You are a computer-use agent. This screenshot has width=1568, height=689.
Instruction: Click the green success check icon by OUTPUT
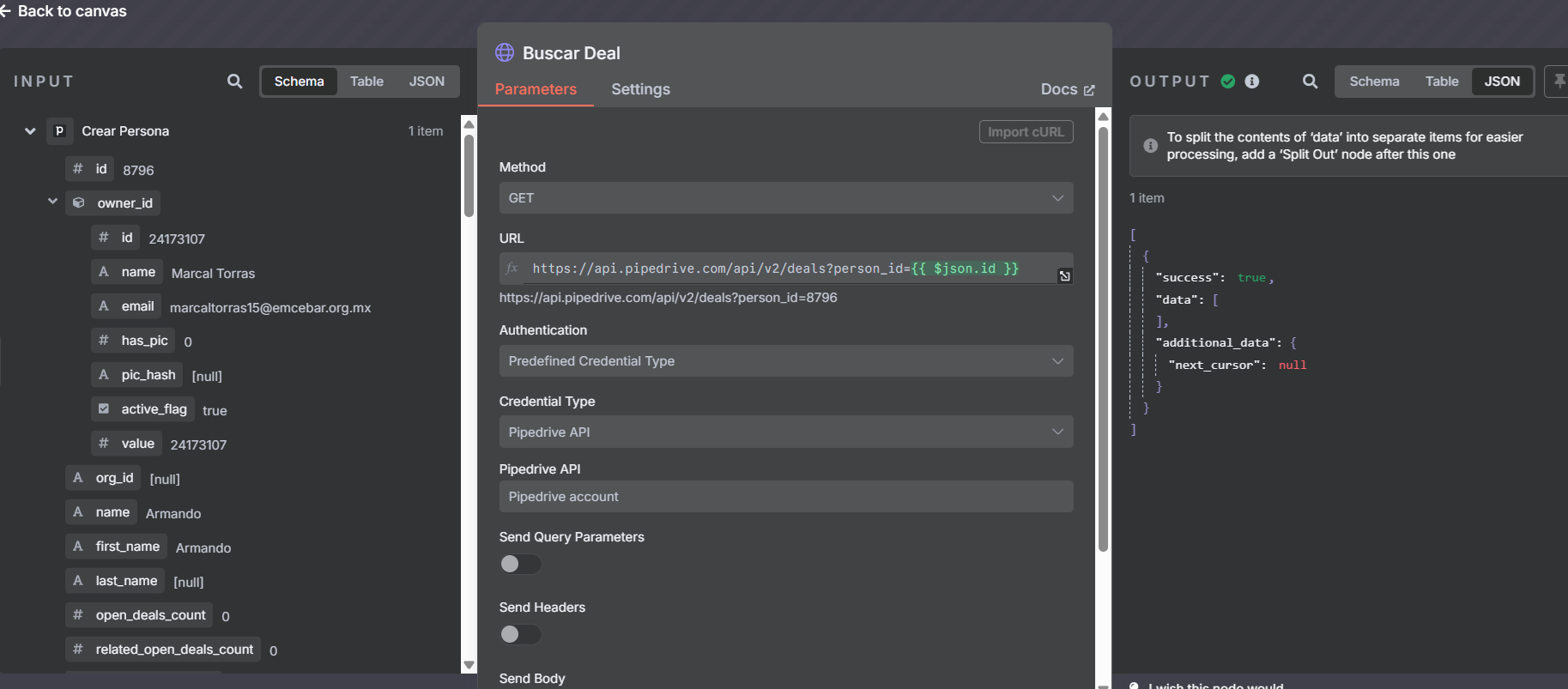(1228, 82)
